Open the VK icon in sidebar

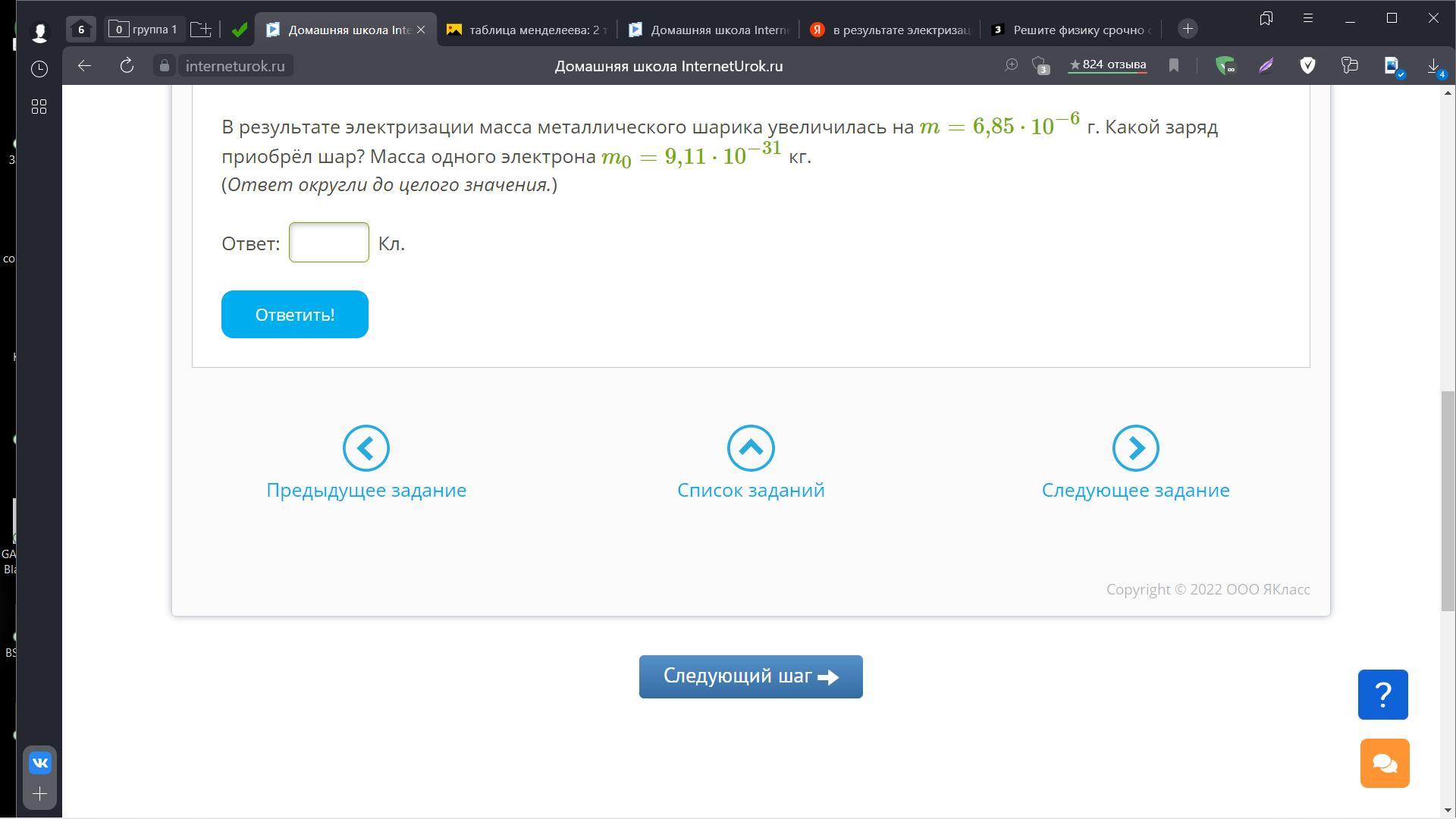40,763
